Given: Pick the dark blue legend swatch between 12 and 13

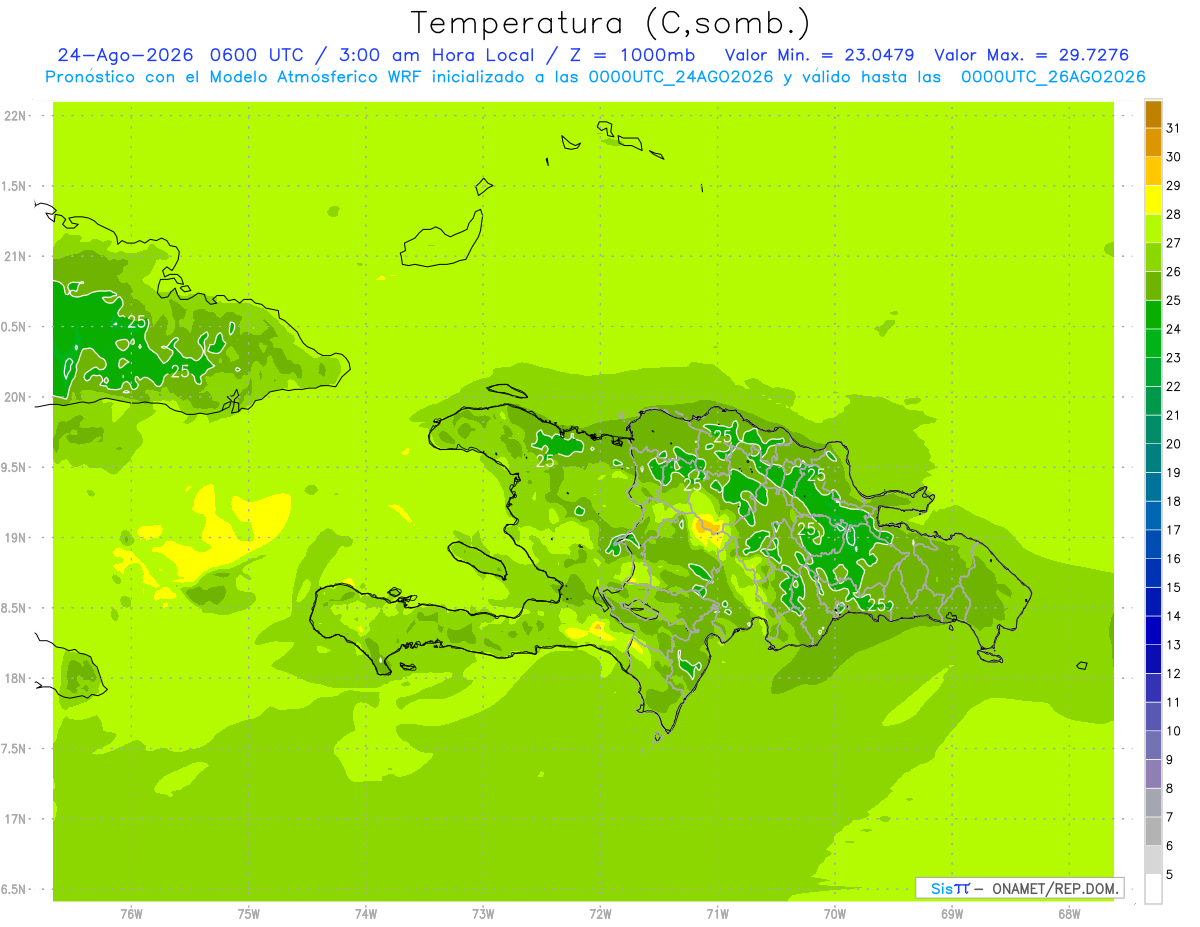Looking at the screenshot, I should point(1153,659).
